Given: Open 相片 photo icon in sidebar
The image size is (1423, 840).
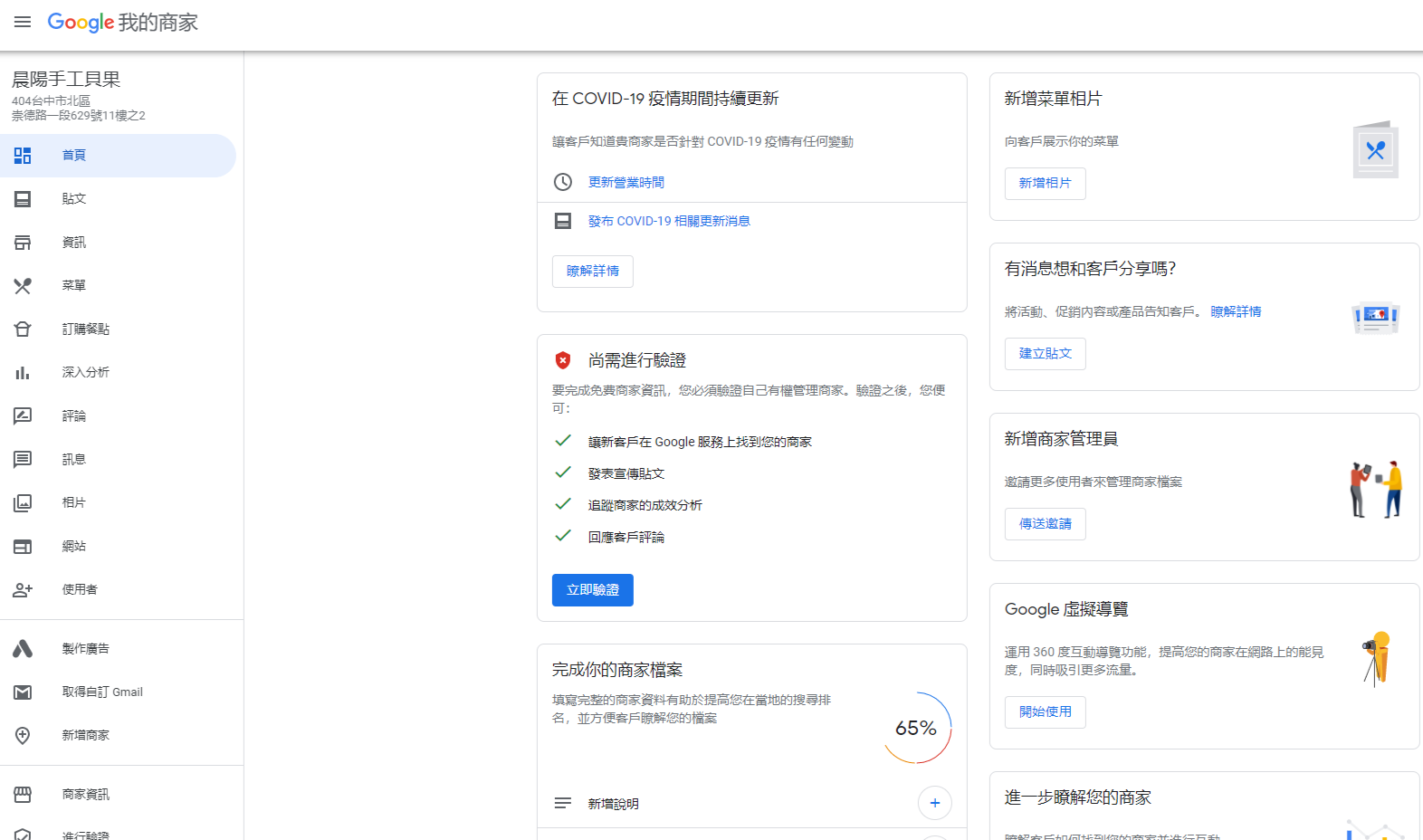Looking at the screenshot, I should 23,503.
